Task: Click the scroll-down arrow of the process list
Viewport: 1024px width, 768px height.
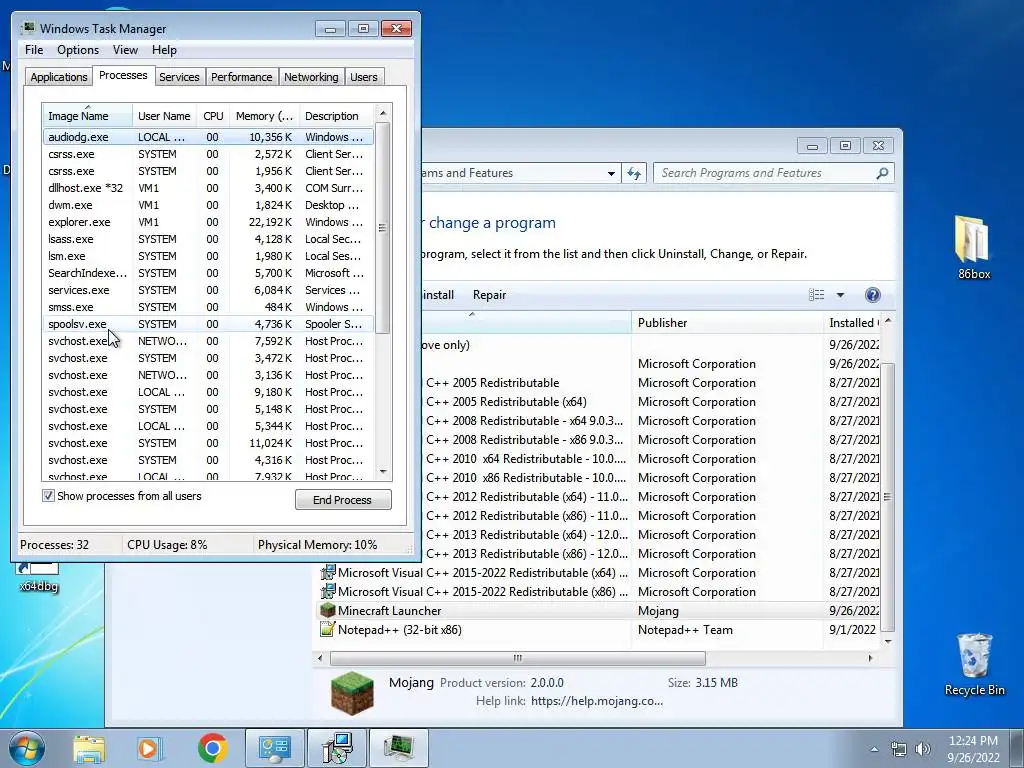Action: pos(383,472)
